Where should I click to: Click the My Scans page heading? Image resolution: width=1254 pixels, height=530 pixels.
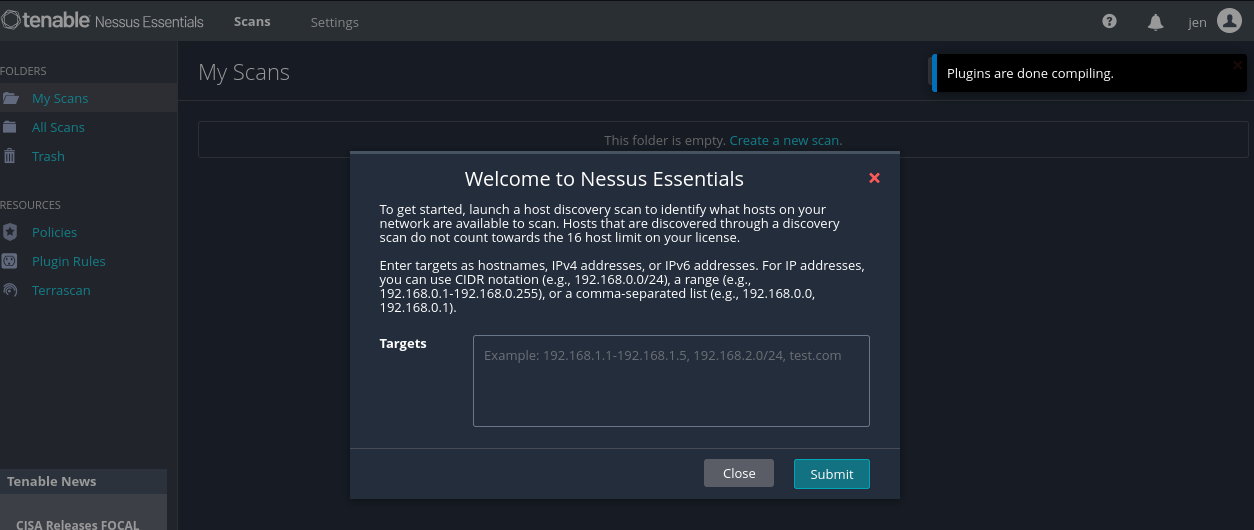click(x=244, y=72)
